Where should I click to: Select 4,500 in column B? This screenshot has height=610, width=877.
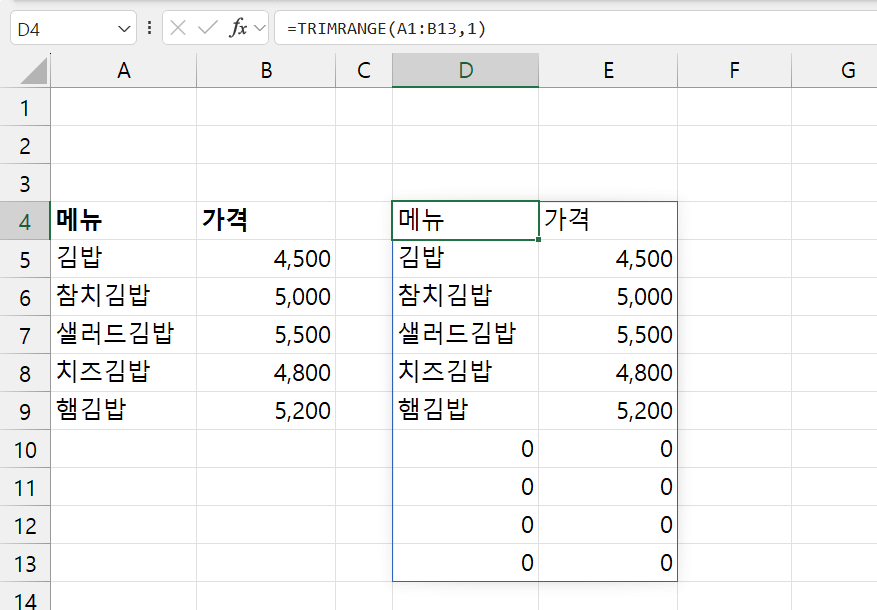point(266,259)
